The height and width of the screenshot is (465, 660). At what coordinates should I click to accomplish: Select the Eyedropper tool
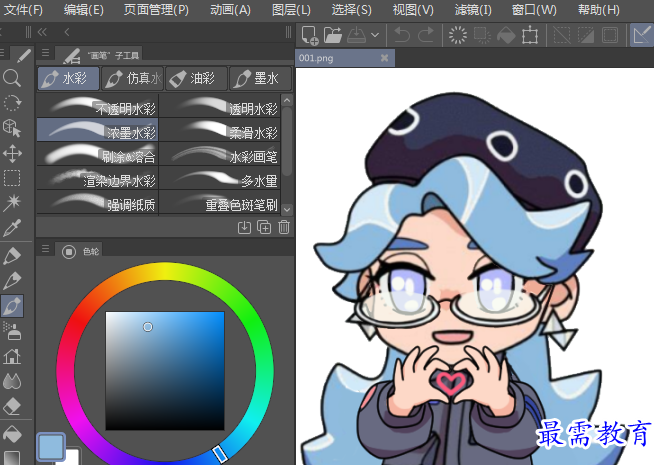point(12,228)
